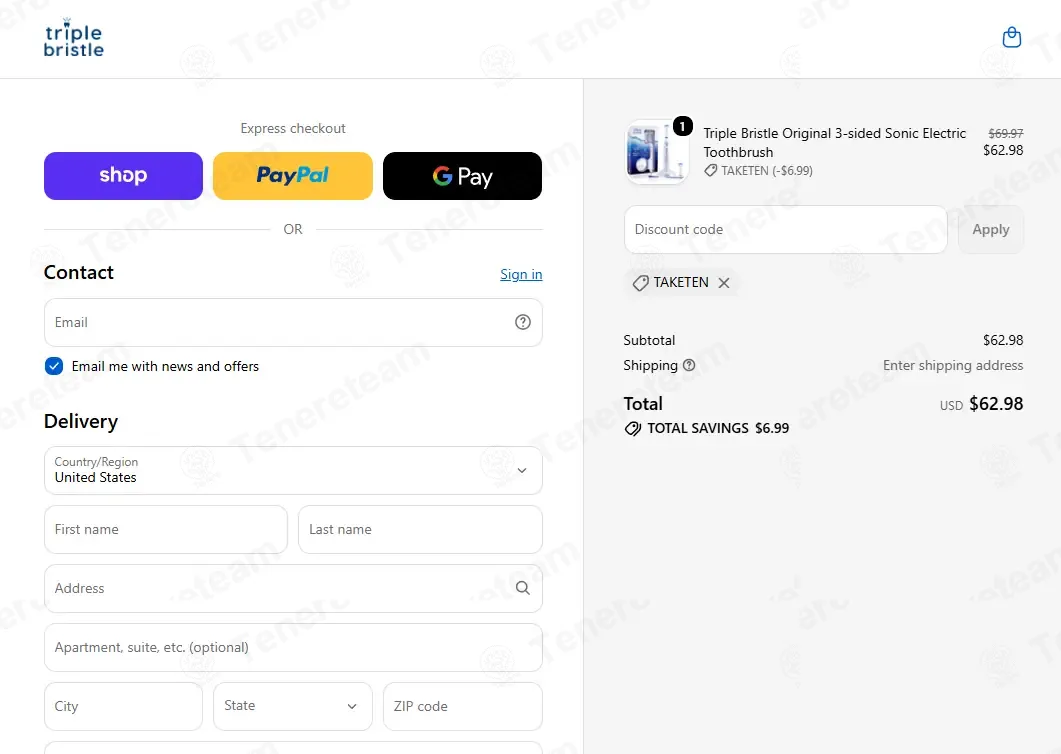
Task: Expand the State dropdown
Action: coord(292,706)
